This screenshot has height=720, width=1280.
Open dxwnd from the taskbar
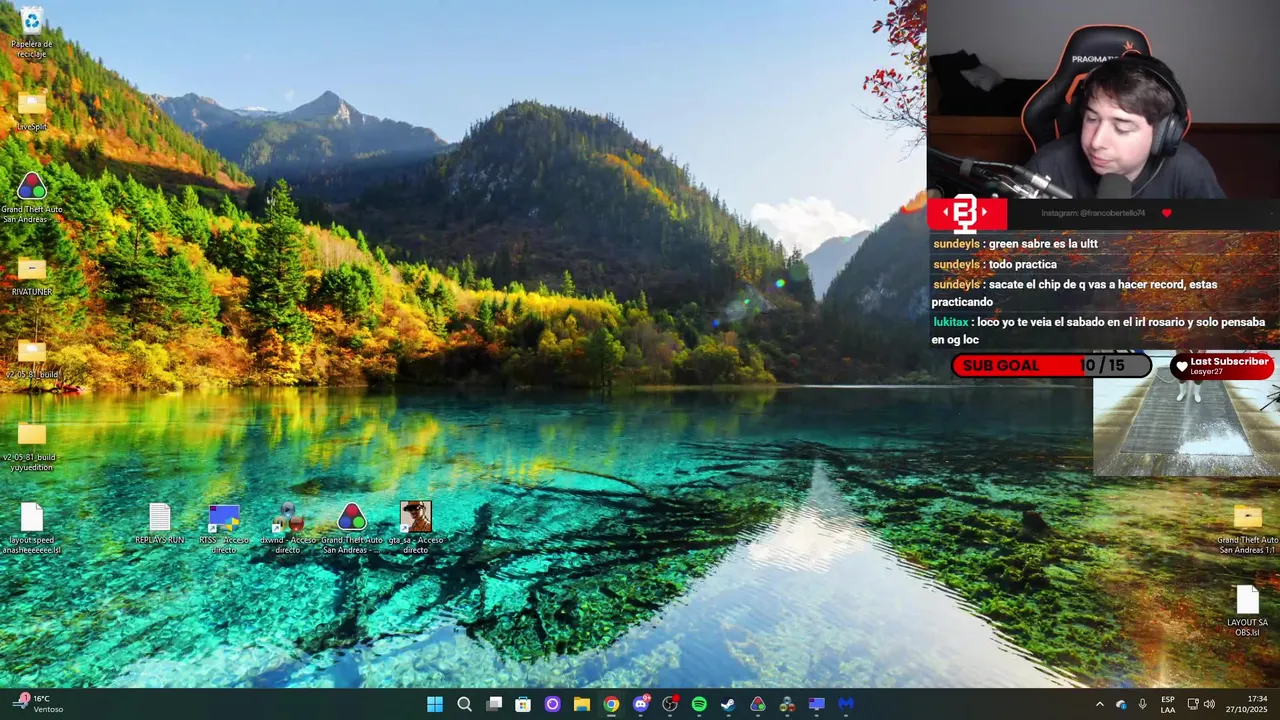pyautogui.click(x=787, y=704)
